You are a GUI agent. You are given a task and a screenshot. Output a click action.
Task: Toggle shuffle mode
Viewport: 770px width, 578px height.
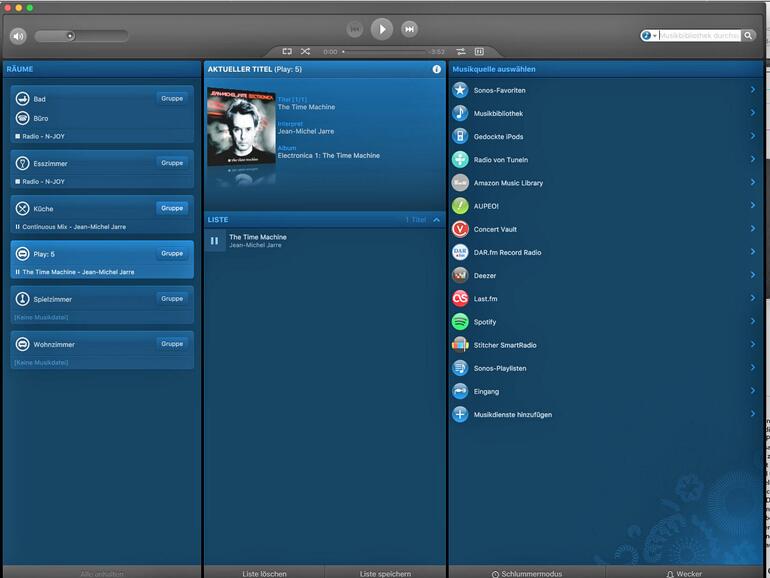(x=305, y=51)
